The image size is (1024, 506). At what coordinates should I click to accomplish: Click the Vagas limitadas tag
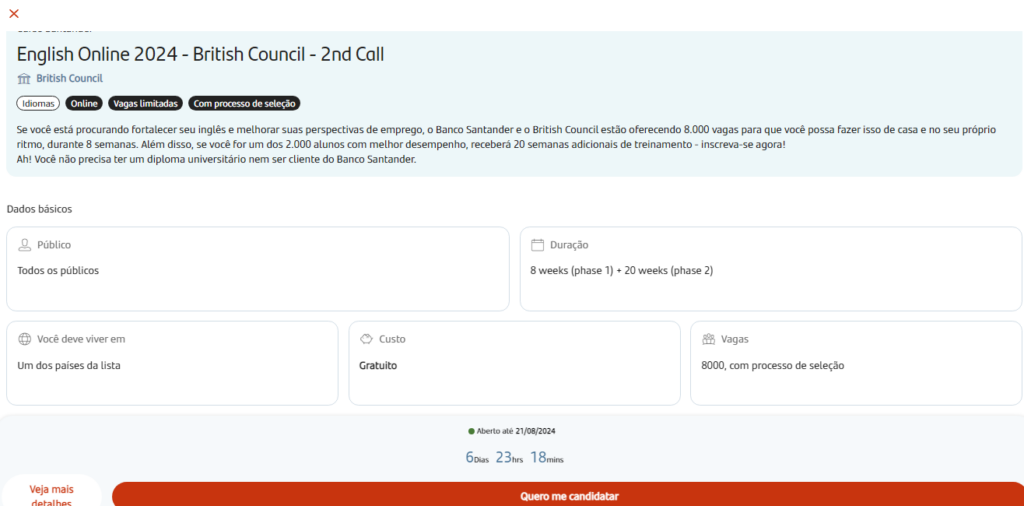[x=146, y=103]
